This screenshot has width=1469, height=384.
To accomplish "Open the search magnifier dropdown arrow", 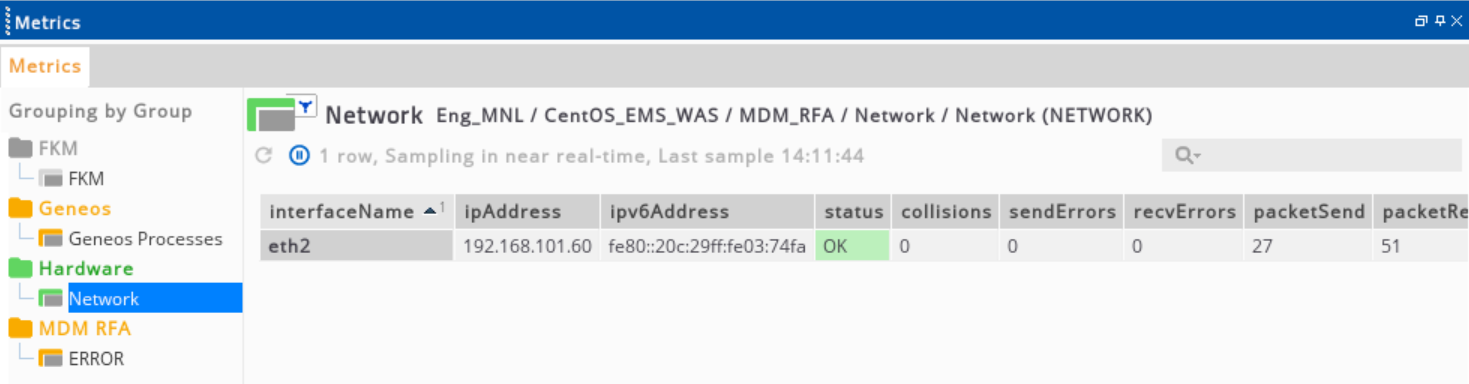I will (x=1197, y=156).
